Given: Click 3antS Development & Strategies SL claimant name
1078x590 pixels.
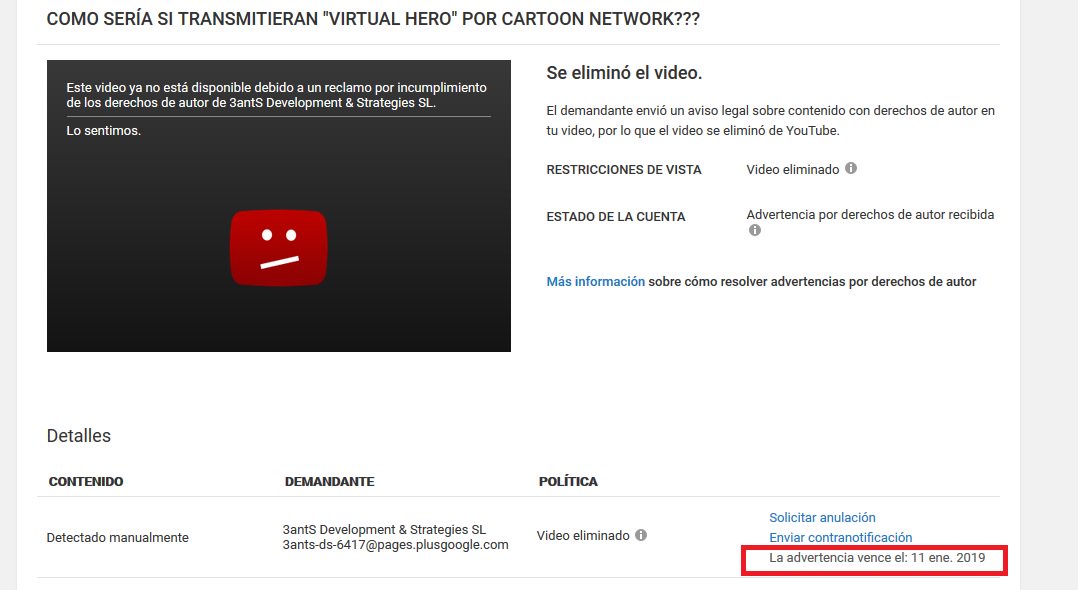Looking at the screenshot, I should 384,529.
